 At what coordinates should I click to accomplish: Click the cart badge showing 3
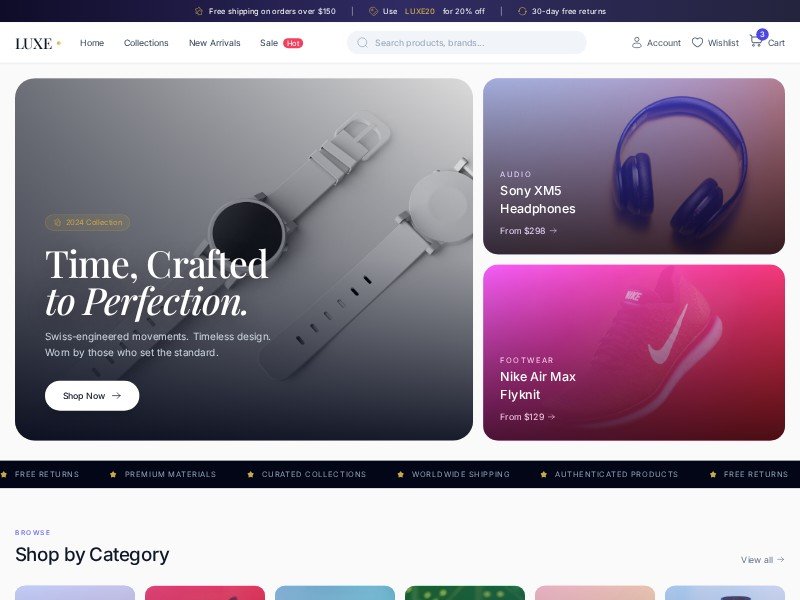pos(762,34)
